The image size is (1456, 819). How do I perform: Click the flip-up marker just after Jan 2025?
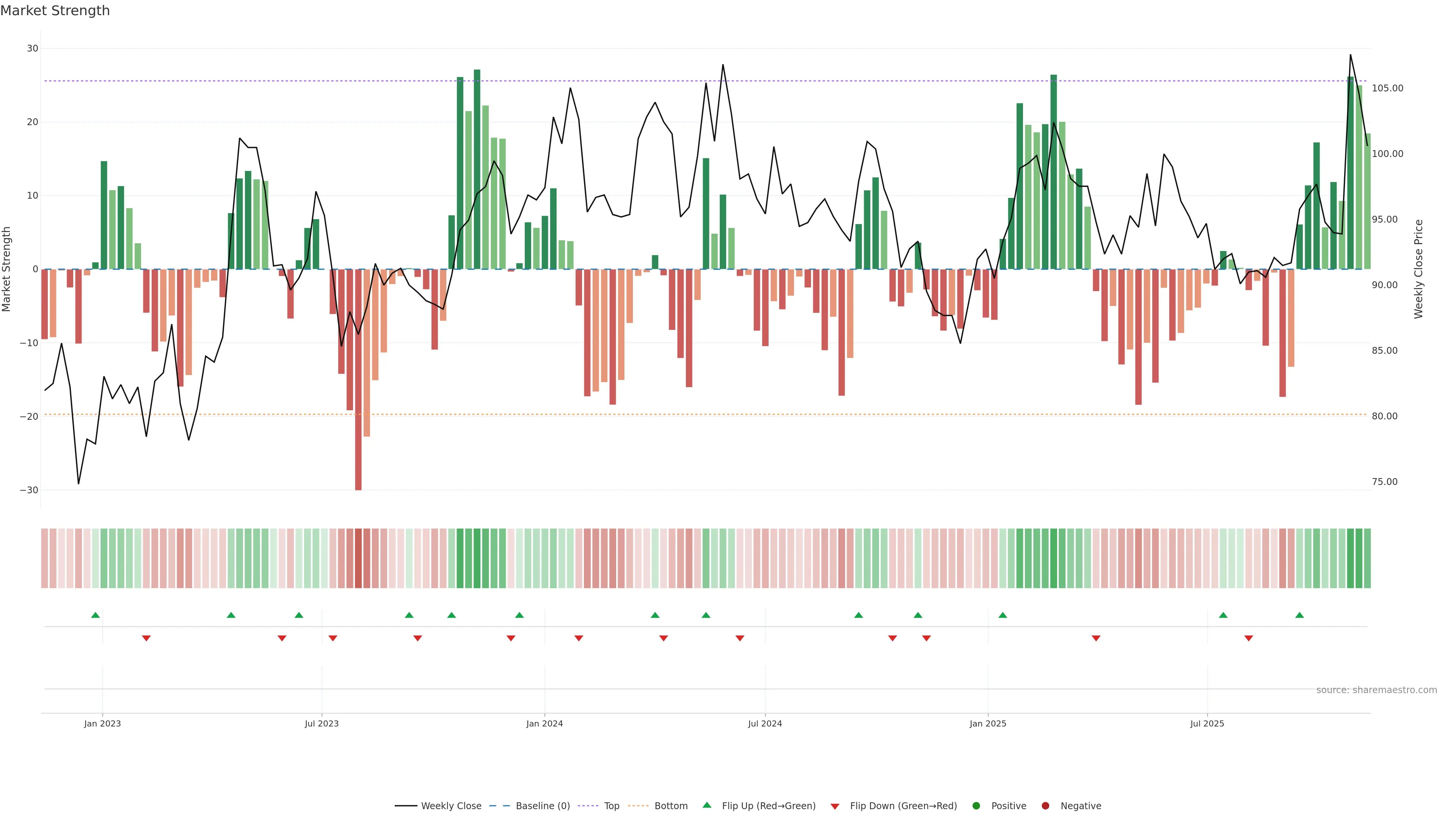[1003, 615]
